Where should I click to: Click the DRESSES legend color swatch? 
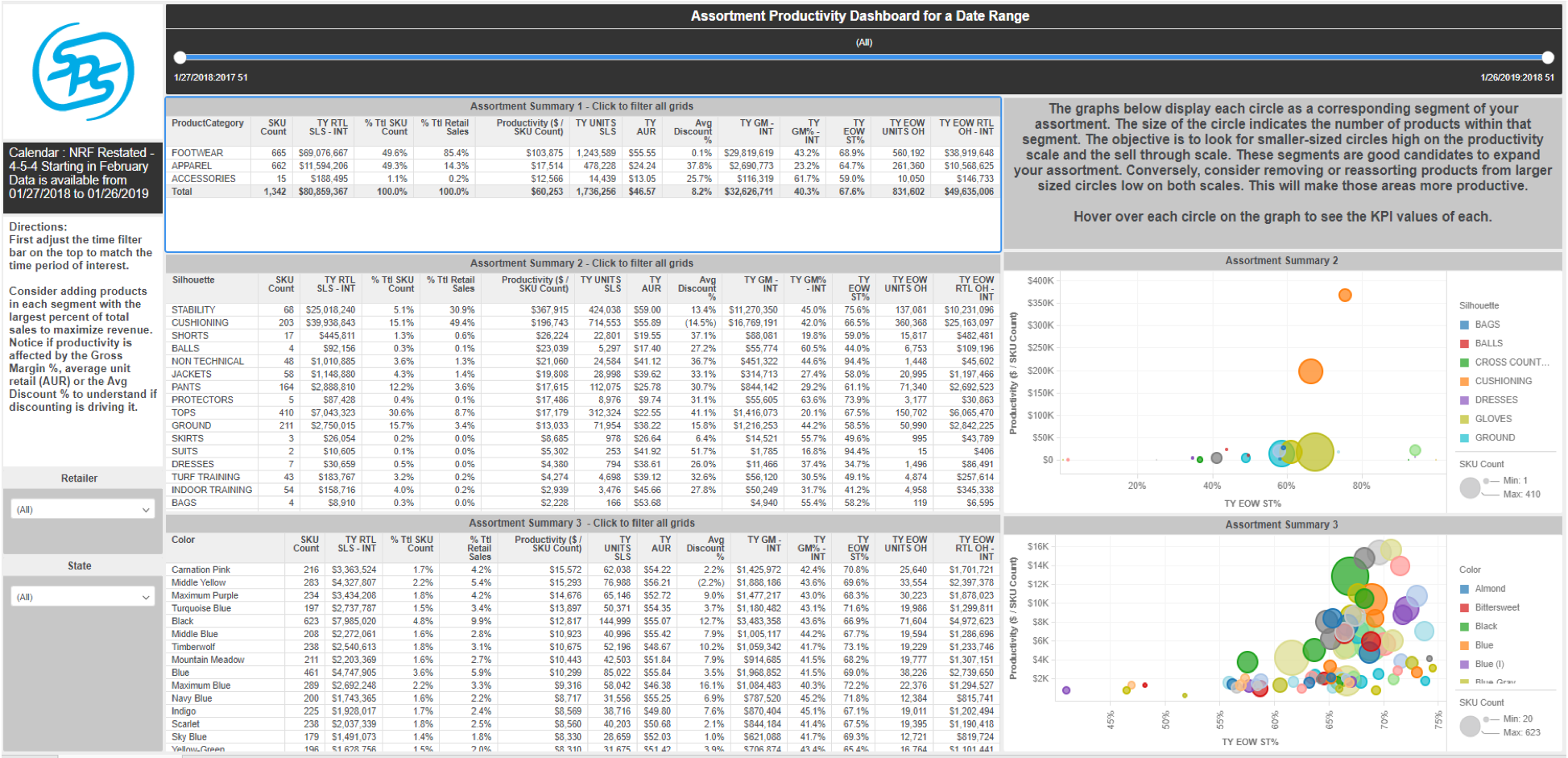1464,400
